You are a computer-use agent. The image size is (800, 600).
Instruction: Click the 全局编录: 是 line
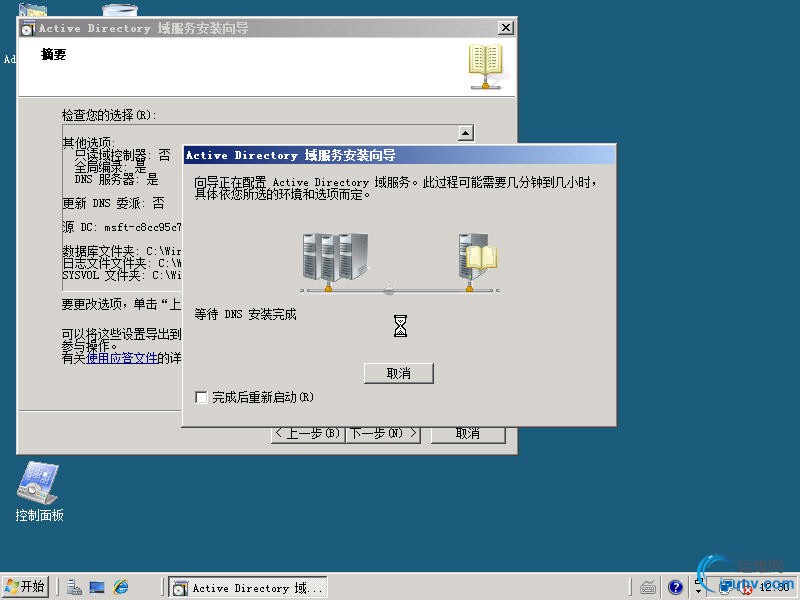[x=110, y=167]
